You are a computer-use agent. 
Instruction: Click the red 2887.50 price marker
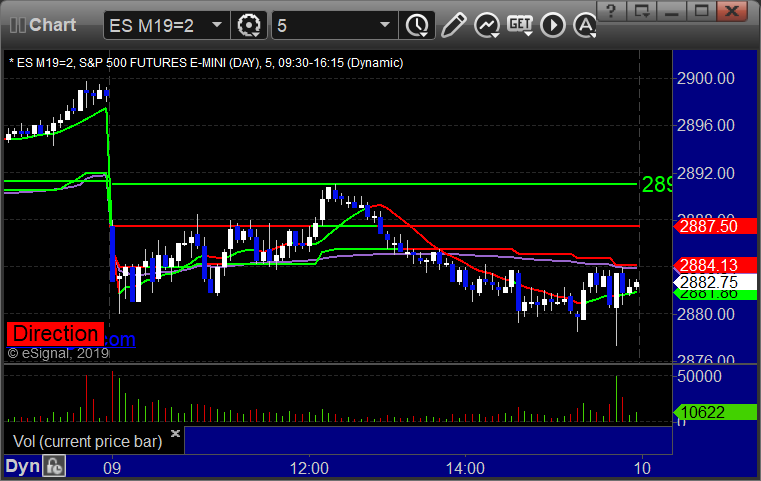coord(715,226)
